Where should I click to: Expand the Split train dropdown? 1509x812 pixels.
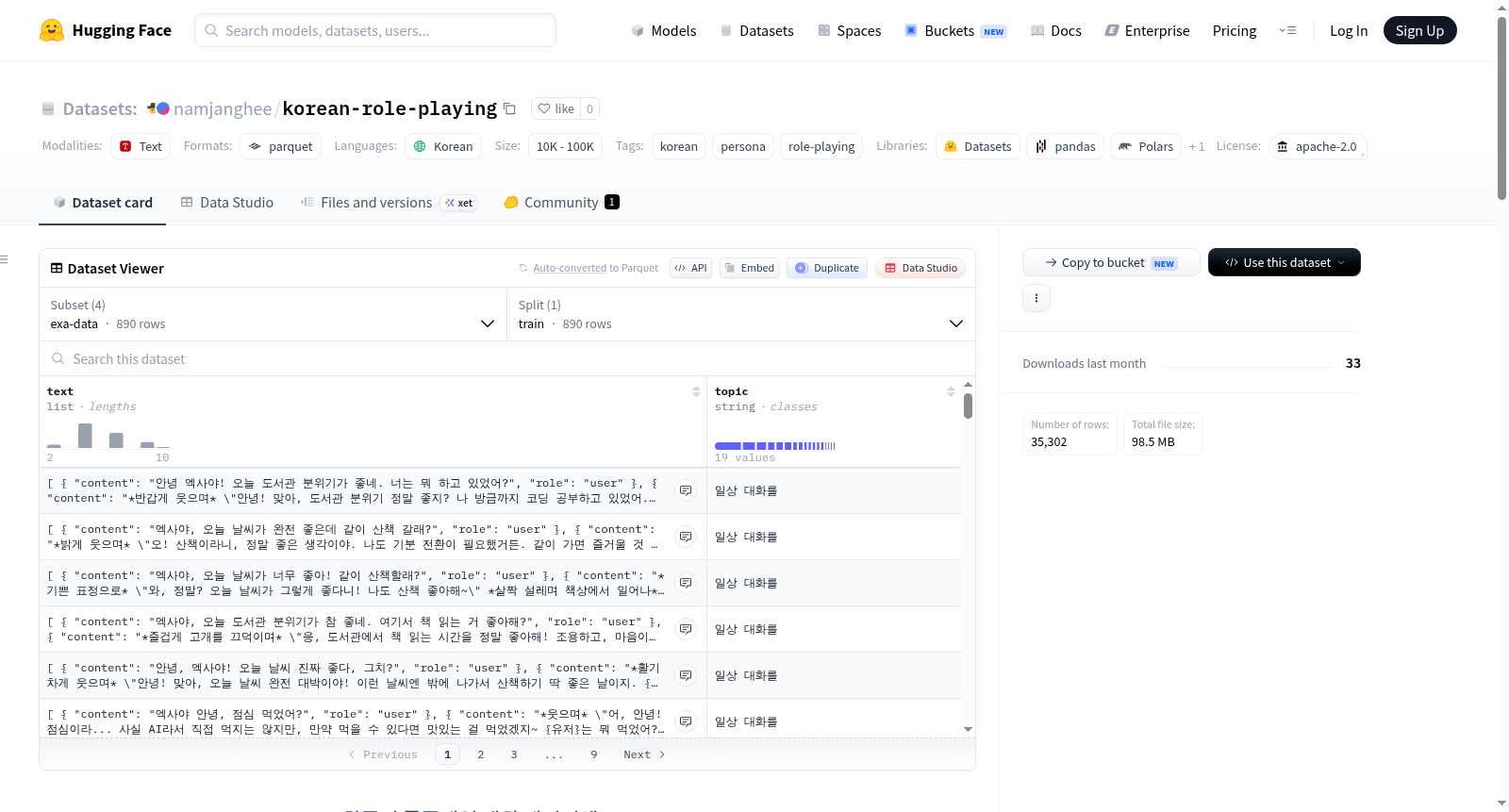(741, 314)
